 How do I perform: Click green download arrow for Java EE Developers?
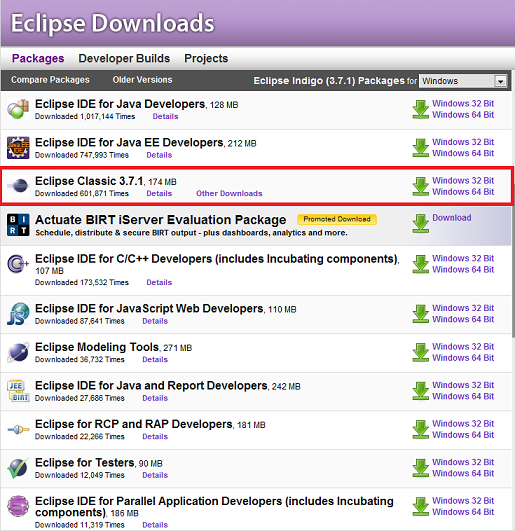pyautogui.click(x=421, y=148)
